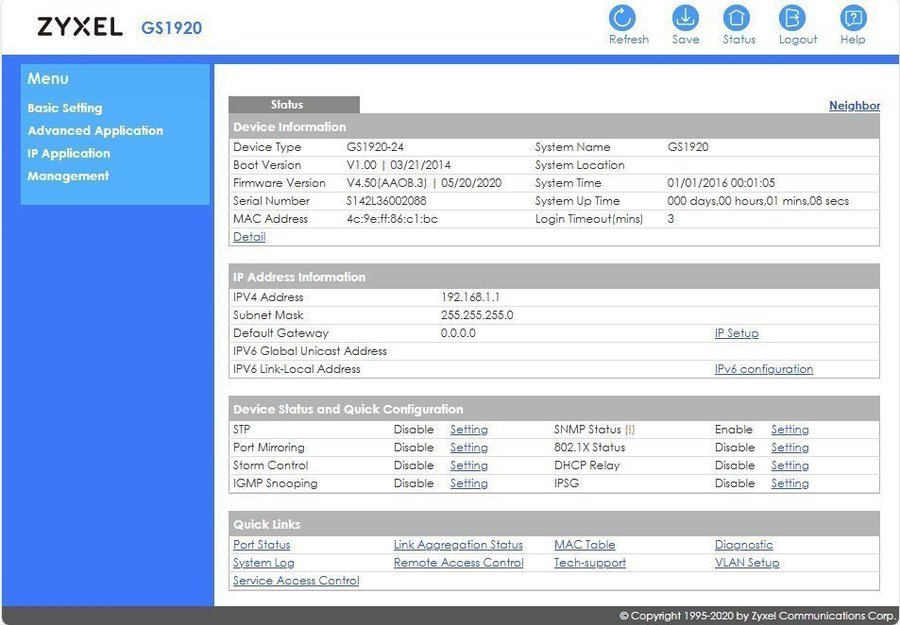The image size is (900, 625).
Task: Open the IGMP Snooping Setting link
Action: (x=468, y=484)
